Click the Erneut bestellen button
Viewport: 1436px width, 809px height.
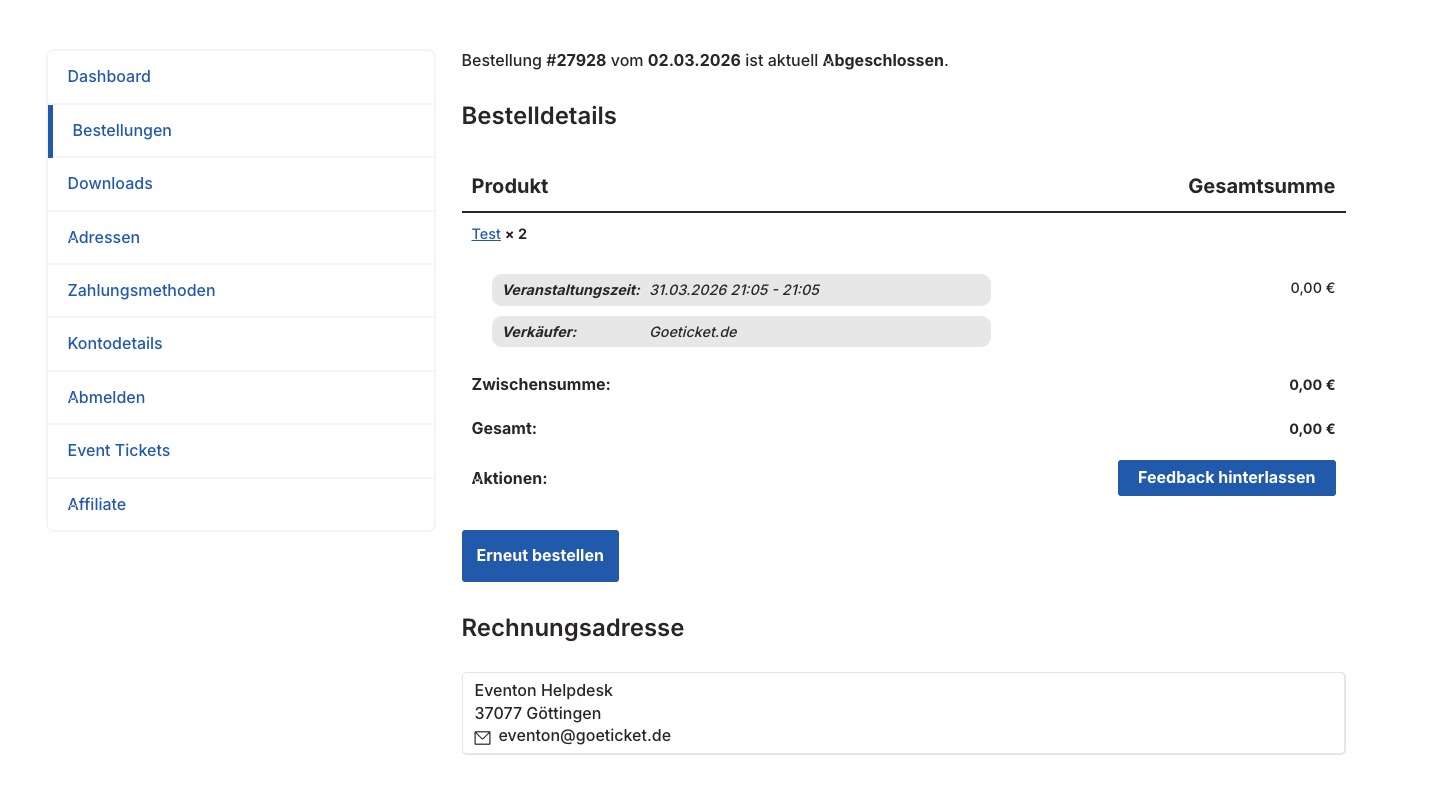[540, 556]
